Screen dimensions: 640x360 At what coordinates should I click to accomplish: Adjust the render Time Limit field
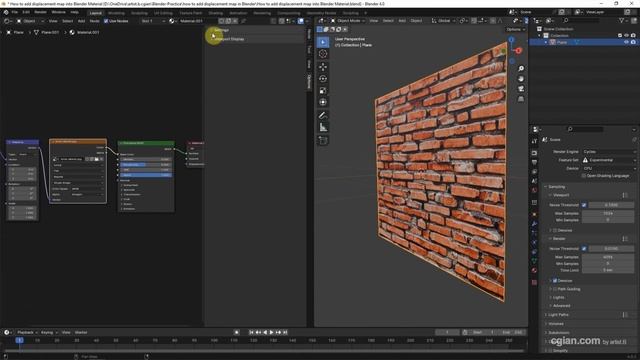[x=608, y=270]
